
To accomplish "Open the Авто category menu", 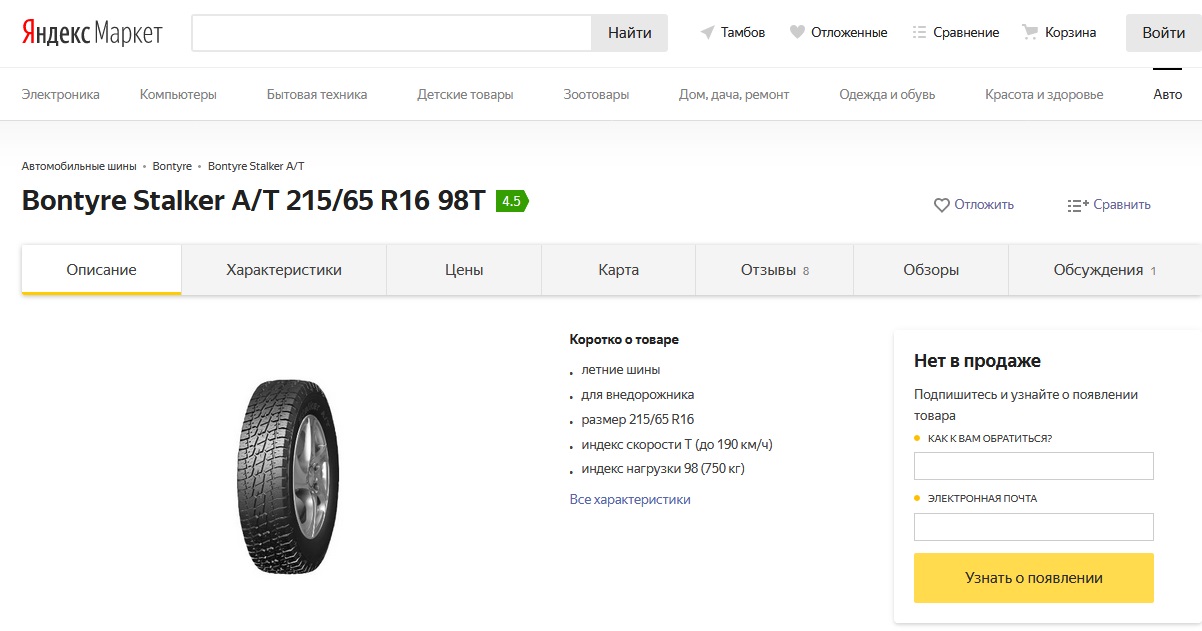I will 1168,95.
